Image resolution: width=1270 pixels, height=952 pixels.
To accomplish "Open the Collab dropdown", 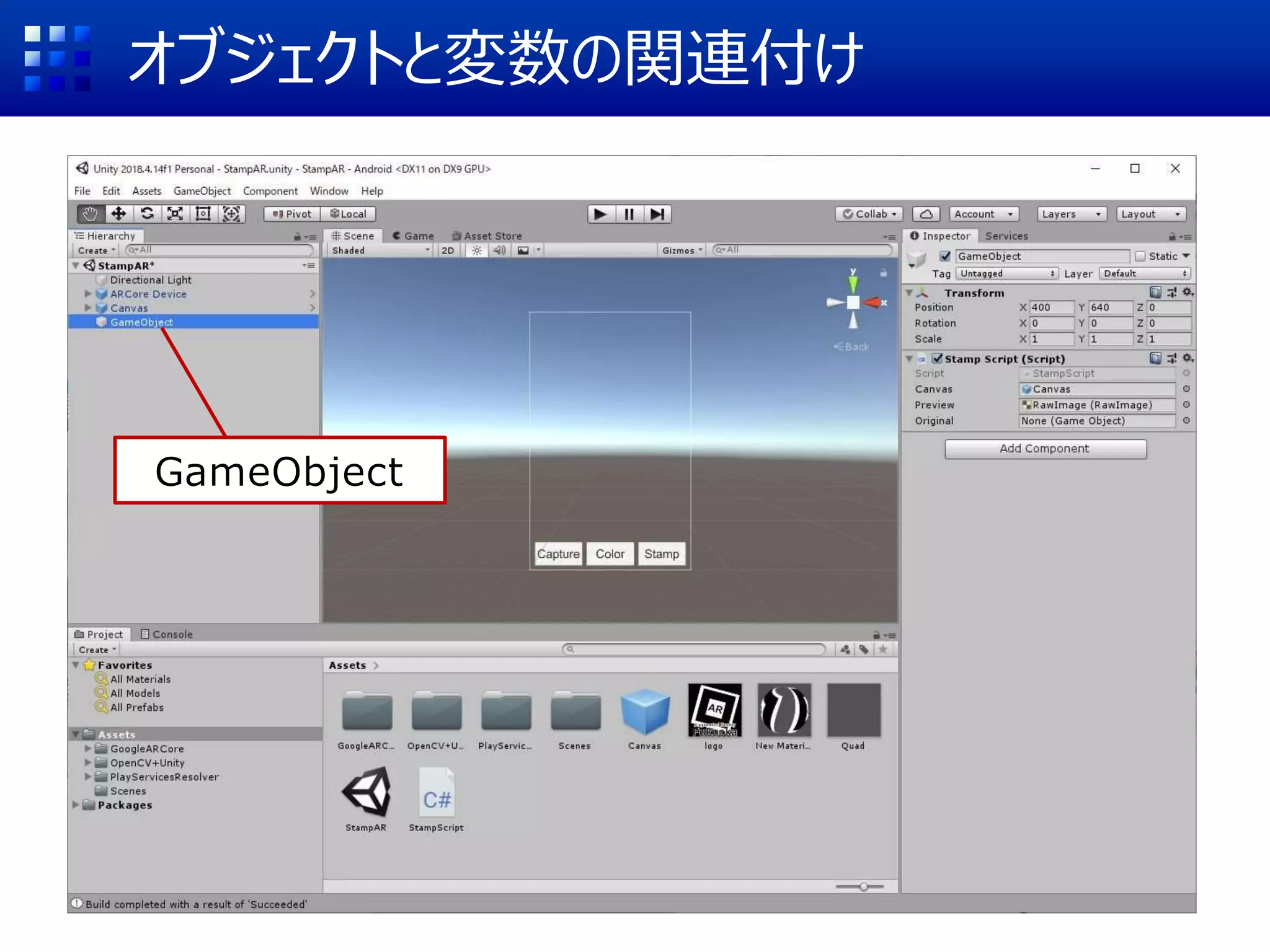I will tap(869, 214).
